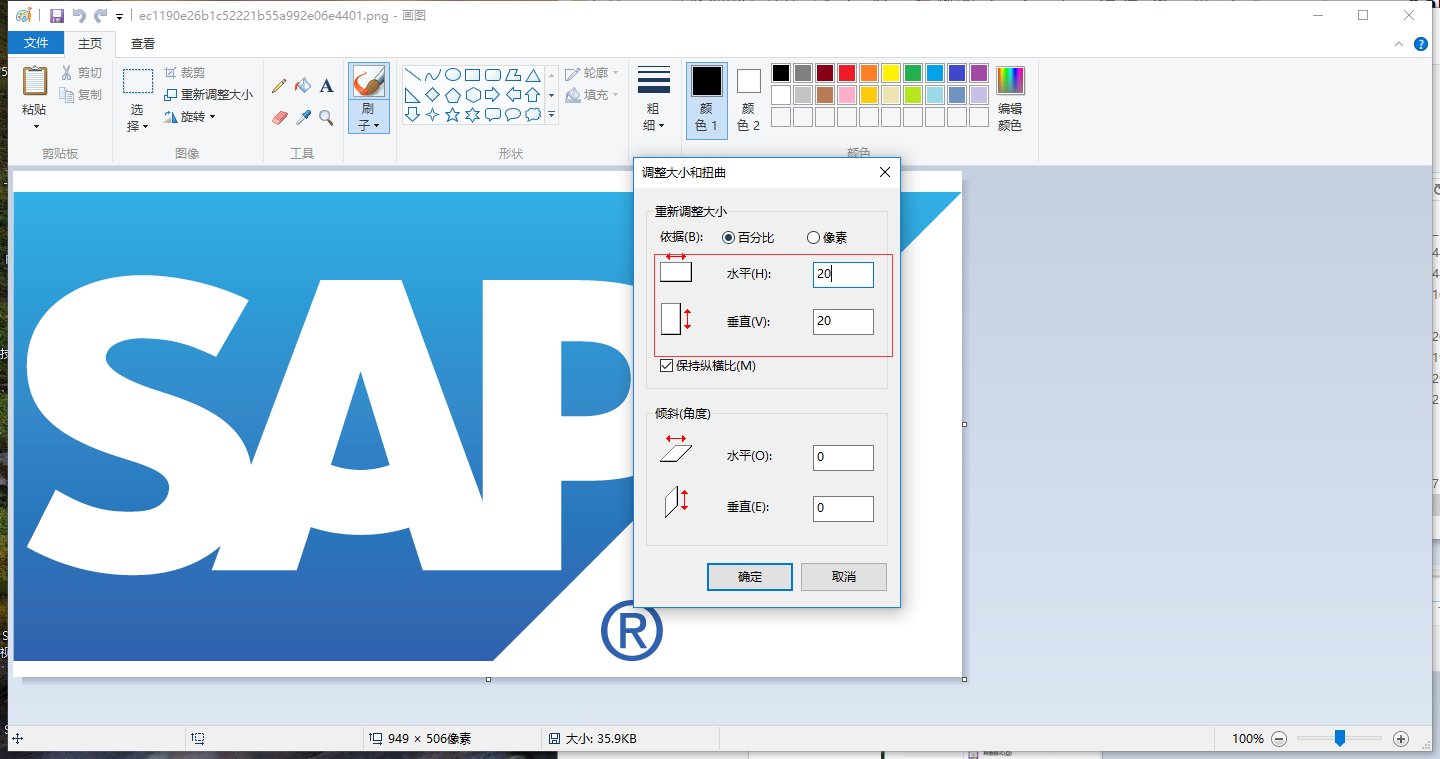Select the Pencil tool
The height and width of the screenshot is (759, 1440).
pyautogui.click(x=279, y=87)
